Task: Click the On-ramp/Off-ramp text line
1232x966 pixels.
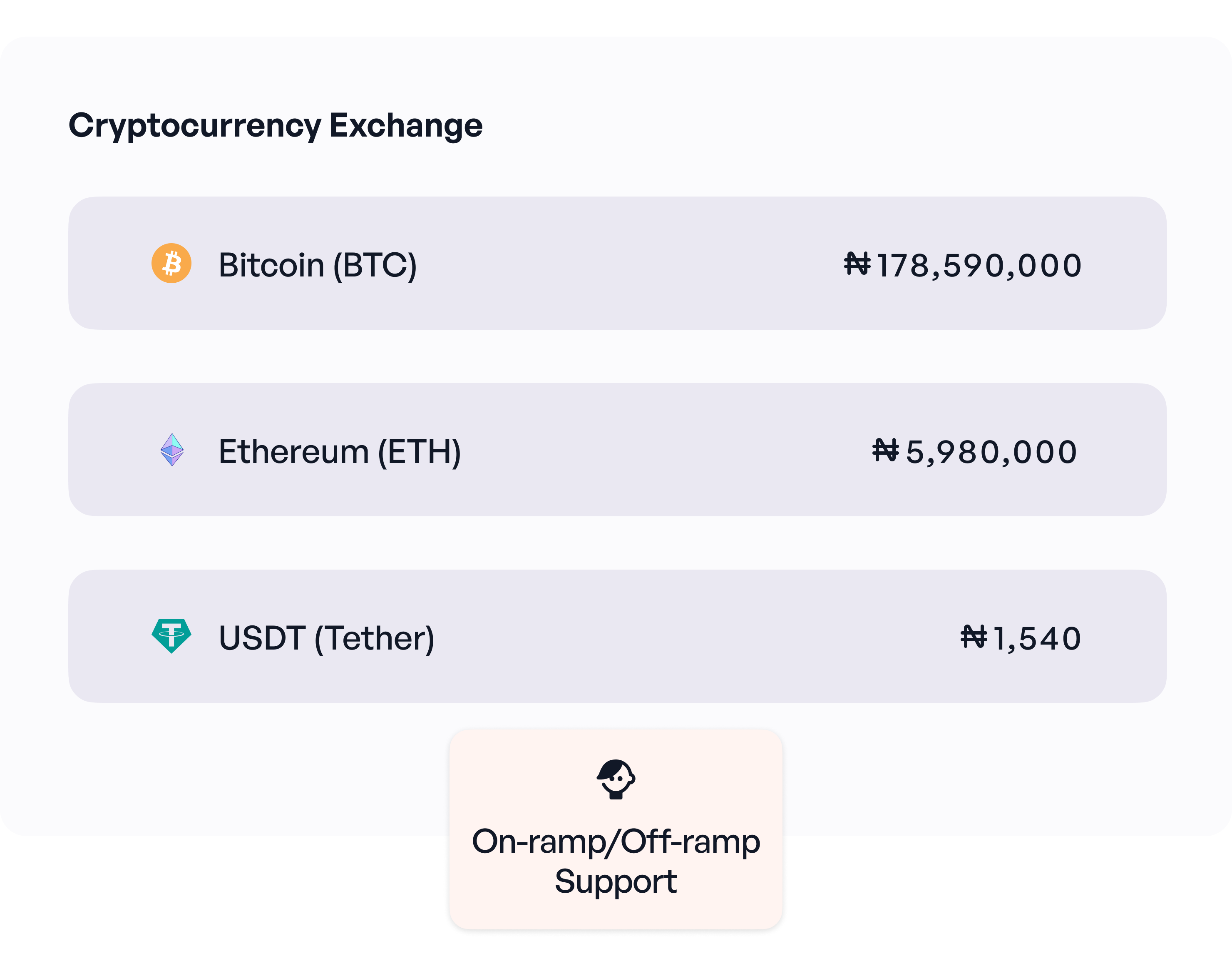Action: click(616, 842)
